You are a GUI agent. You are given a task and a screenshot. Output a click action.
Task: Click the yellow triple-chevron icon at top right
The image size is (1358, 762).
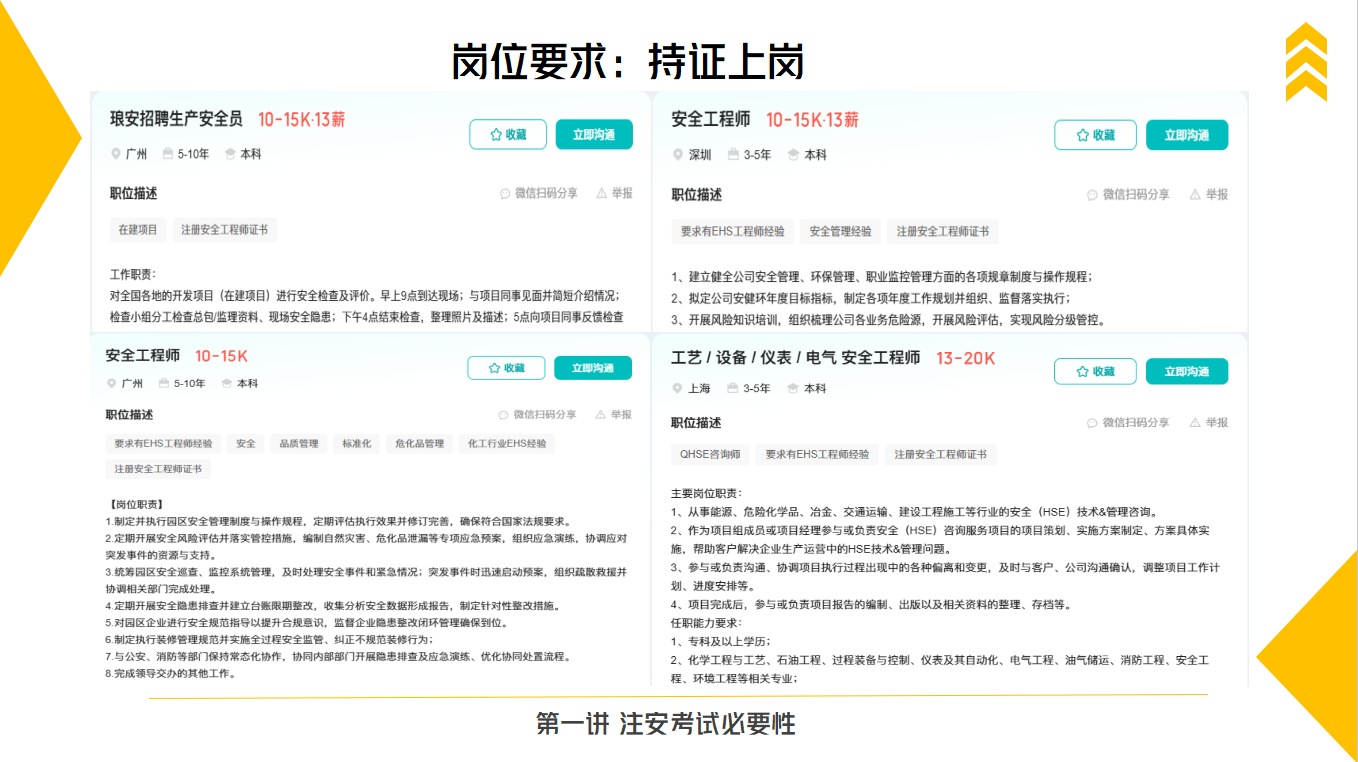click(x=1306, y=62)
